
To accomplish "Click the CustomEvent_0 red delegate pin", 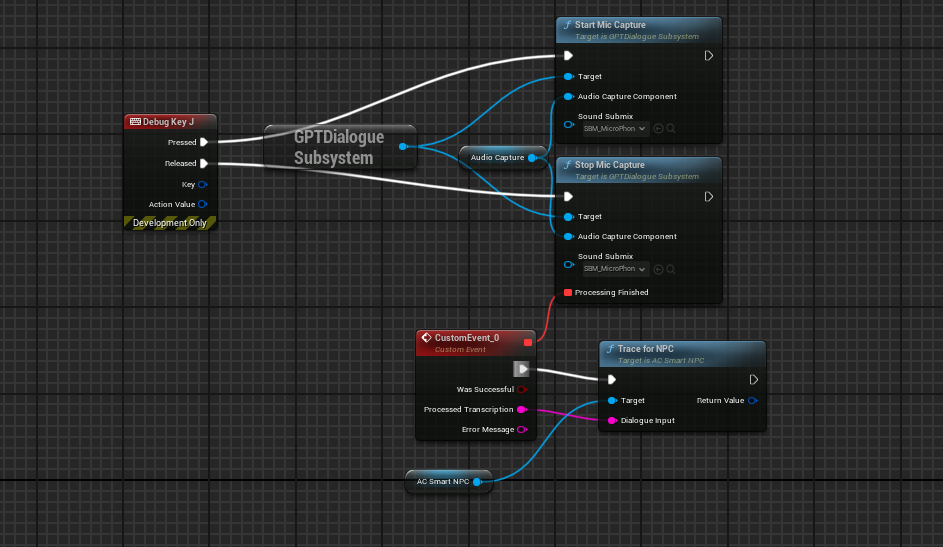I will tap(528, 342).
